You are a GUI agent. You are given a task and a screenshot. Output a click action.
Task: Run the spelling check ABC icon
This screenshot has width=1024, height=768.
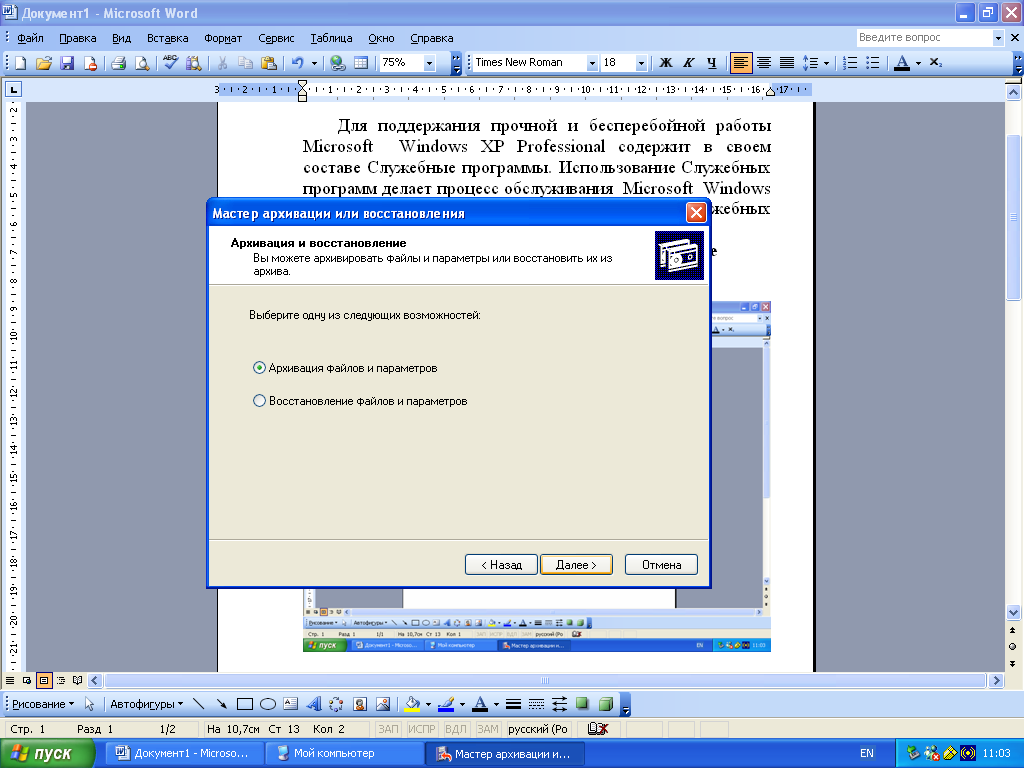(x=170, y=63)
